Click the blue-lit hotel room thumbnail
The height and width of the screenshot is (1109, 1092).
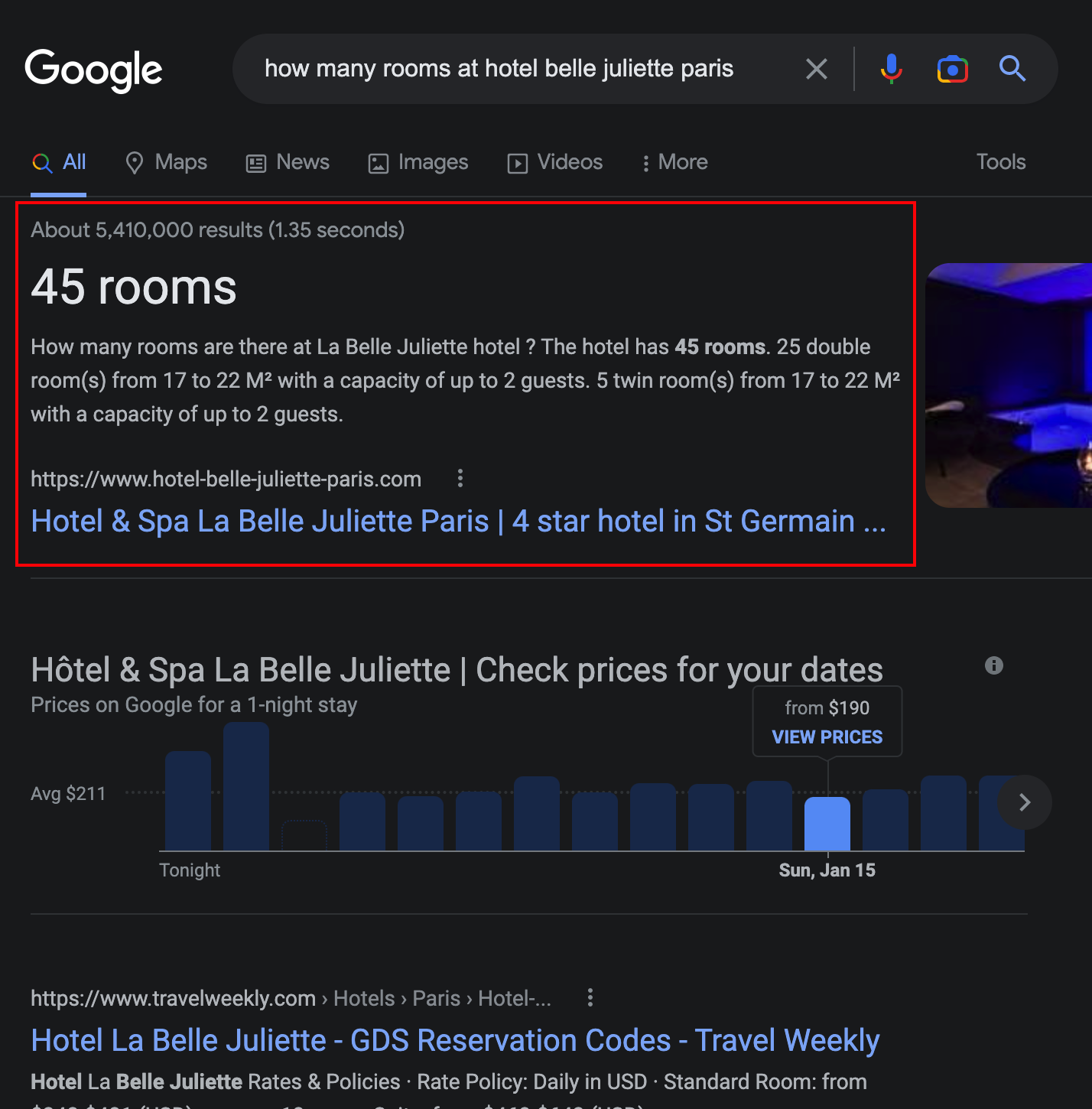[x=1008, y=385]
